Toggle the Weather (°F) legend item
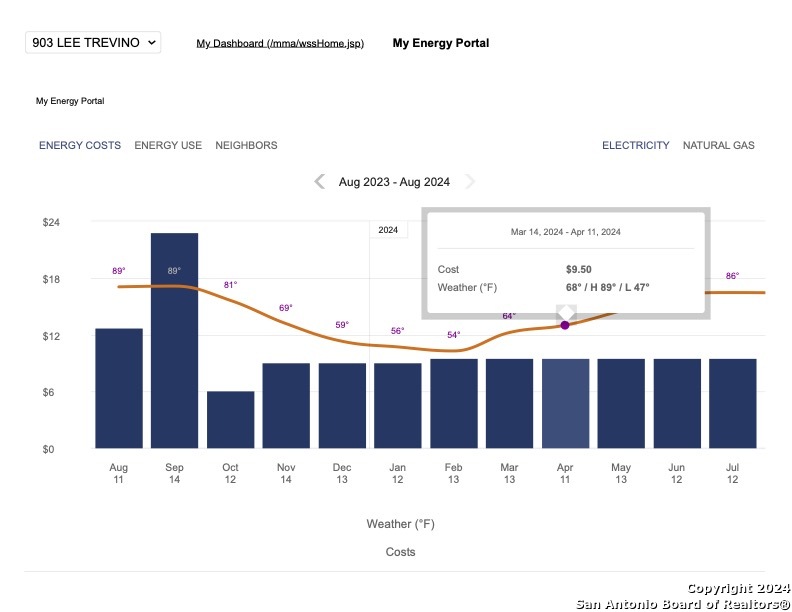The height and width of the screenshot is (612, 792). (400, 524)
